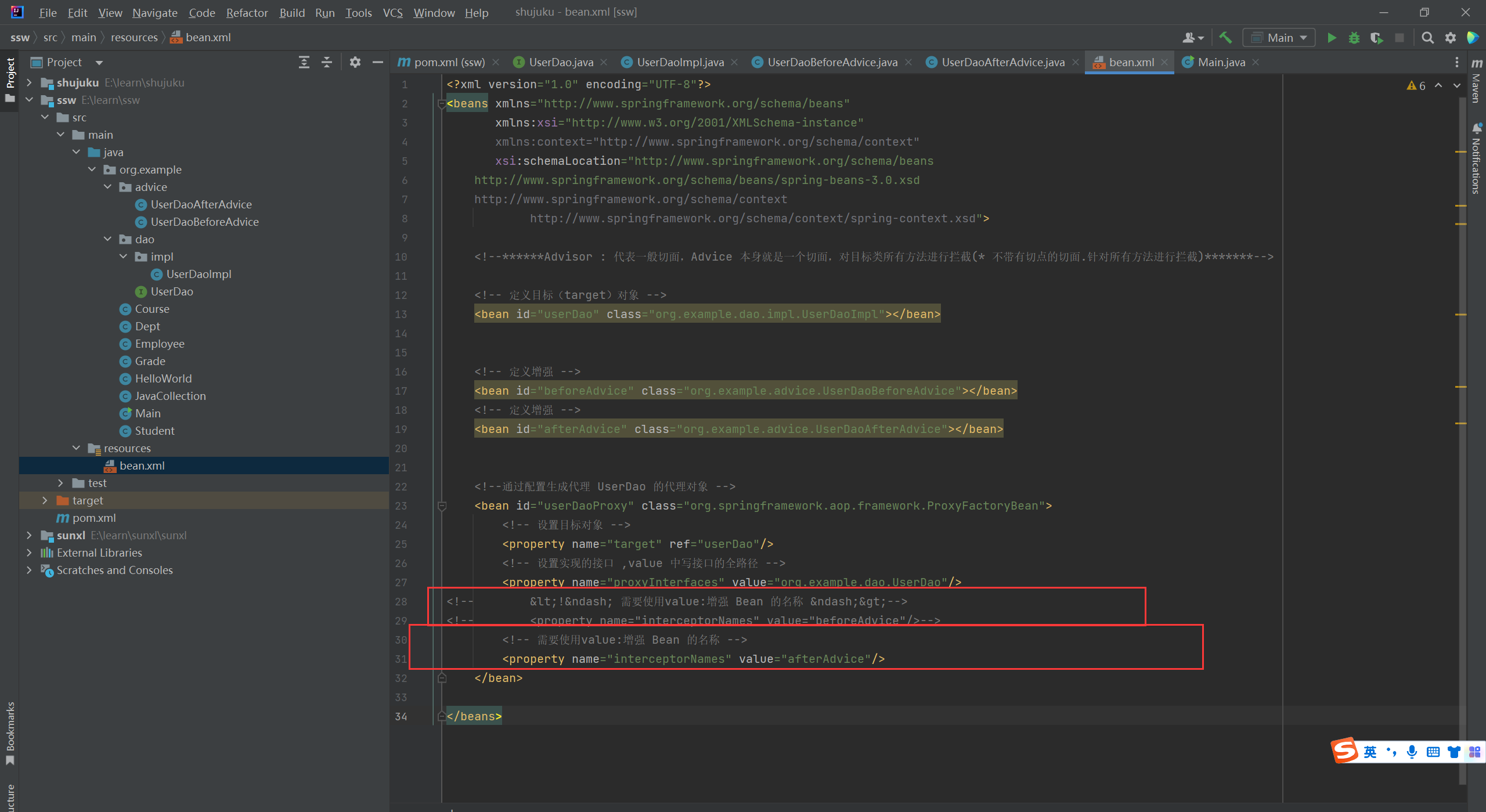1486x812 pixels.
Task: Click the Collapse All icon in Project panel
Action: click(327, 62)
